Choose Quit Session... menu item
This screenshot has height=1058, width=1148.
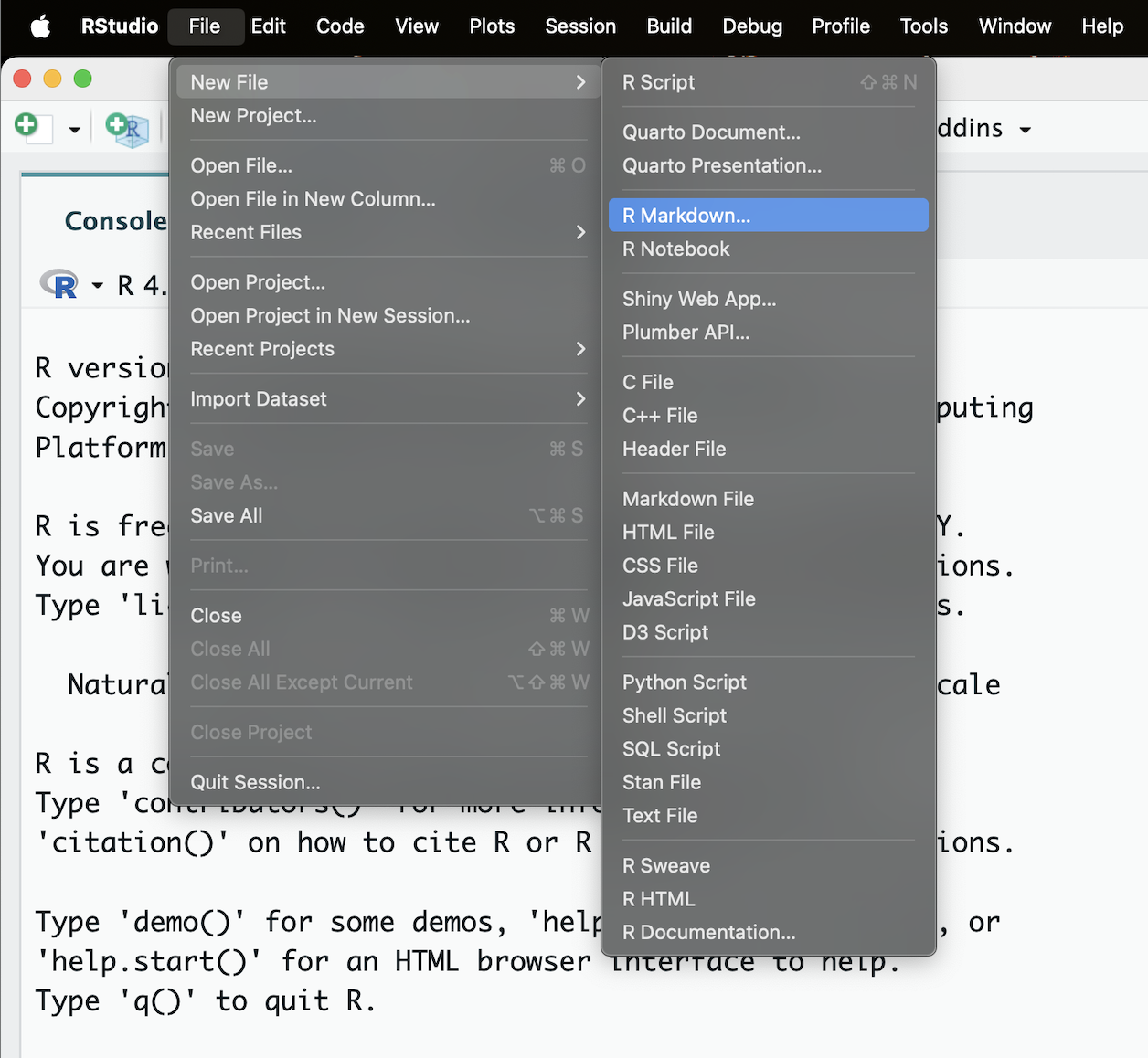pyautogui.click(x=388, y=782)
